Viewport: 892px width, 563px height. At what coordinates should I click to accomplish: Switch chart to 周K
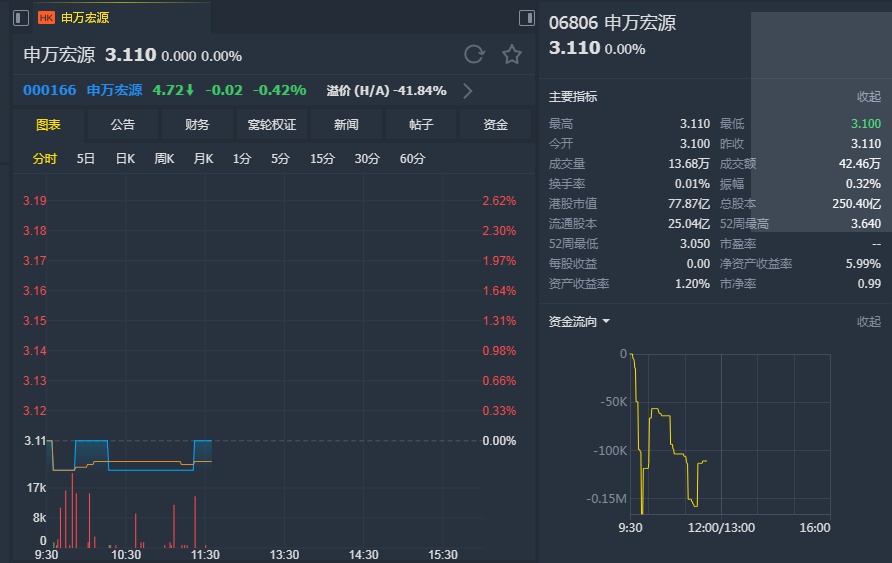click(164, 159)
